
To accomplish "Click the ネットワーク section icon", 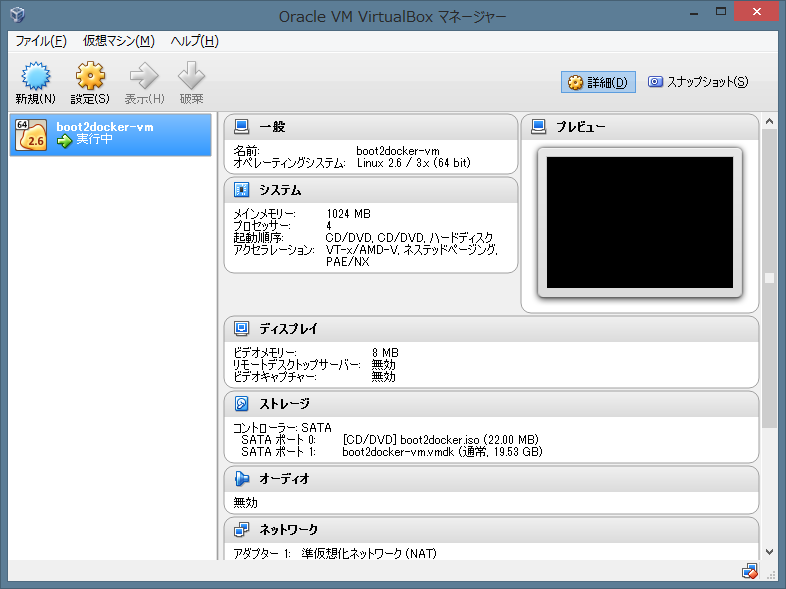I will click(242, 529).
